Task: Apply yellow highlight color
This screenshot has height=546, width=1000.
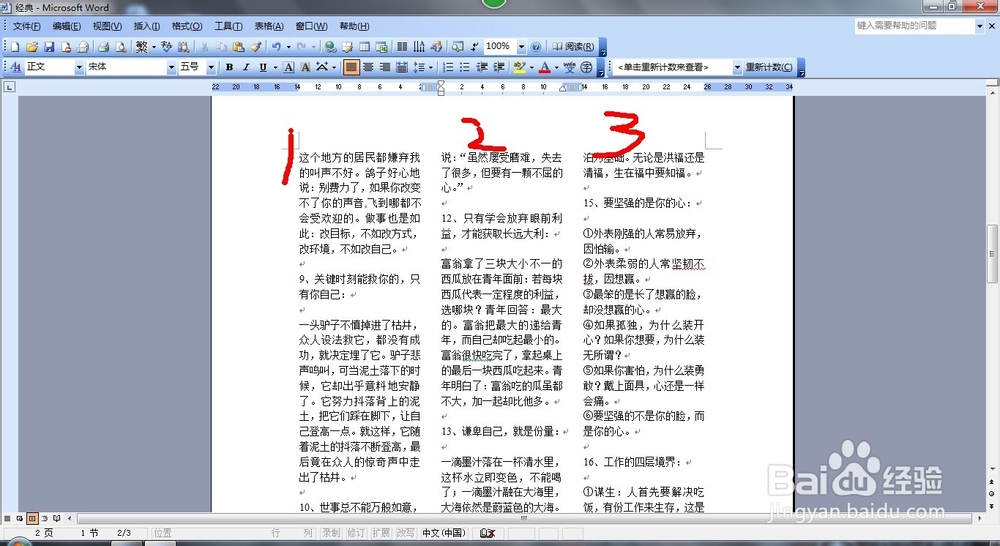Action: (519, 67)
